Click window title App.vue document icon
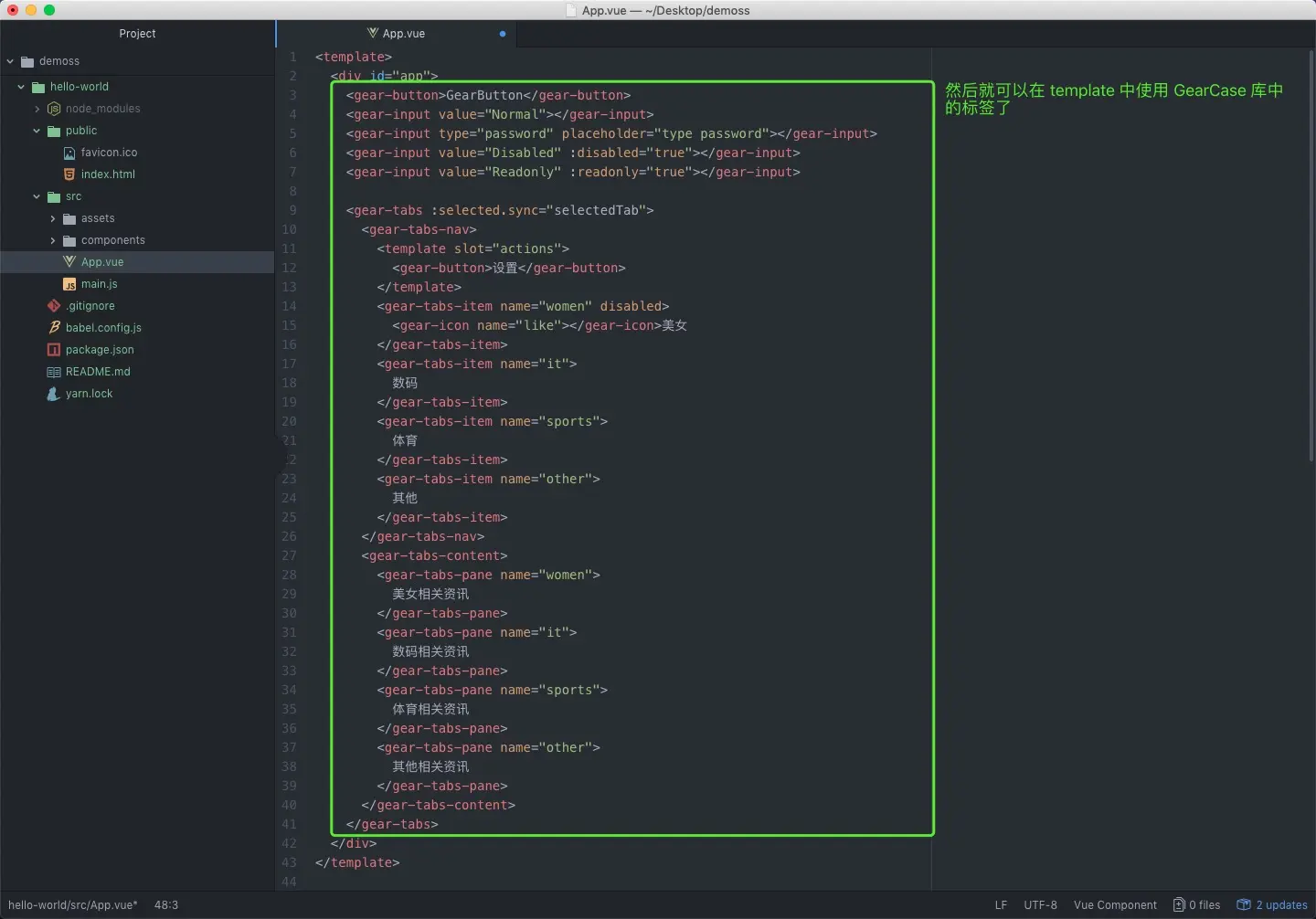The height and width of the screenshot is (919, 1316). (x=572, y=10)
